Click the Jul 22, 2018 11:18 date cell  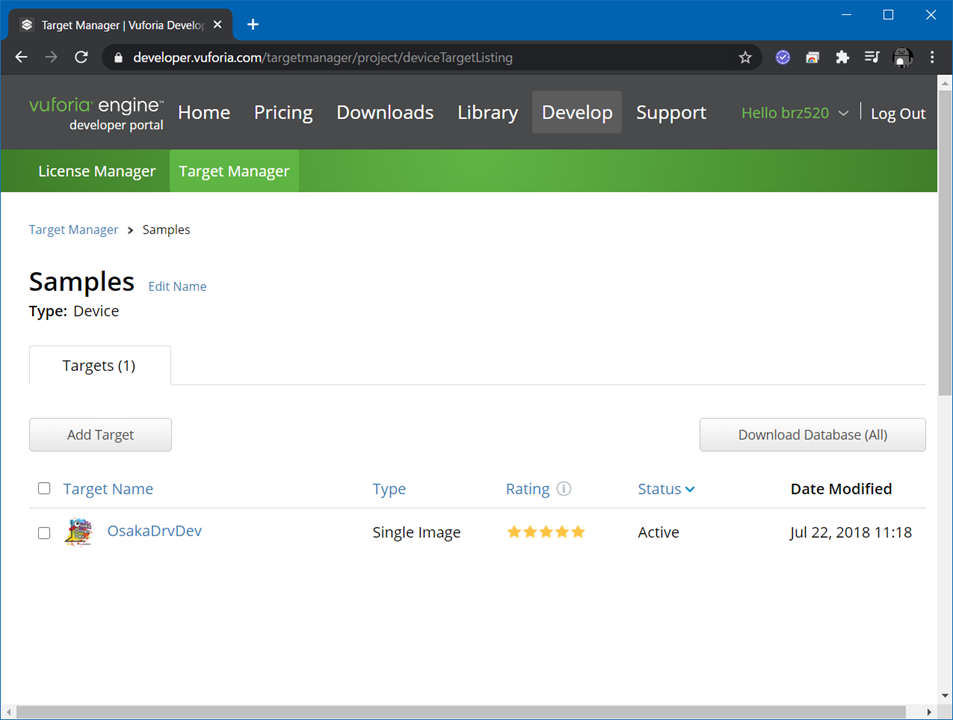point(851,533)
